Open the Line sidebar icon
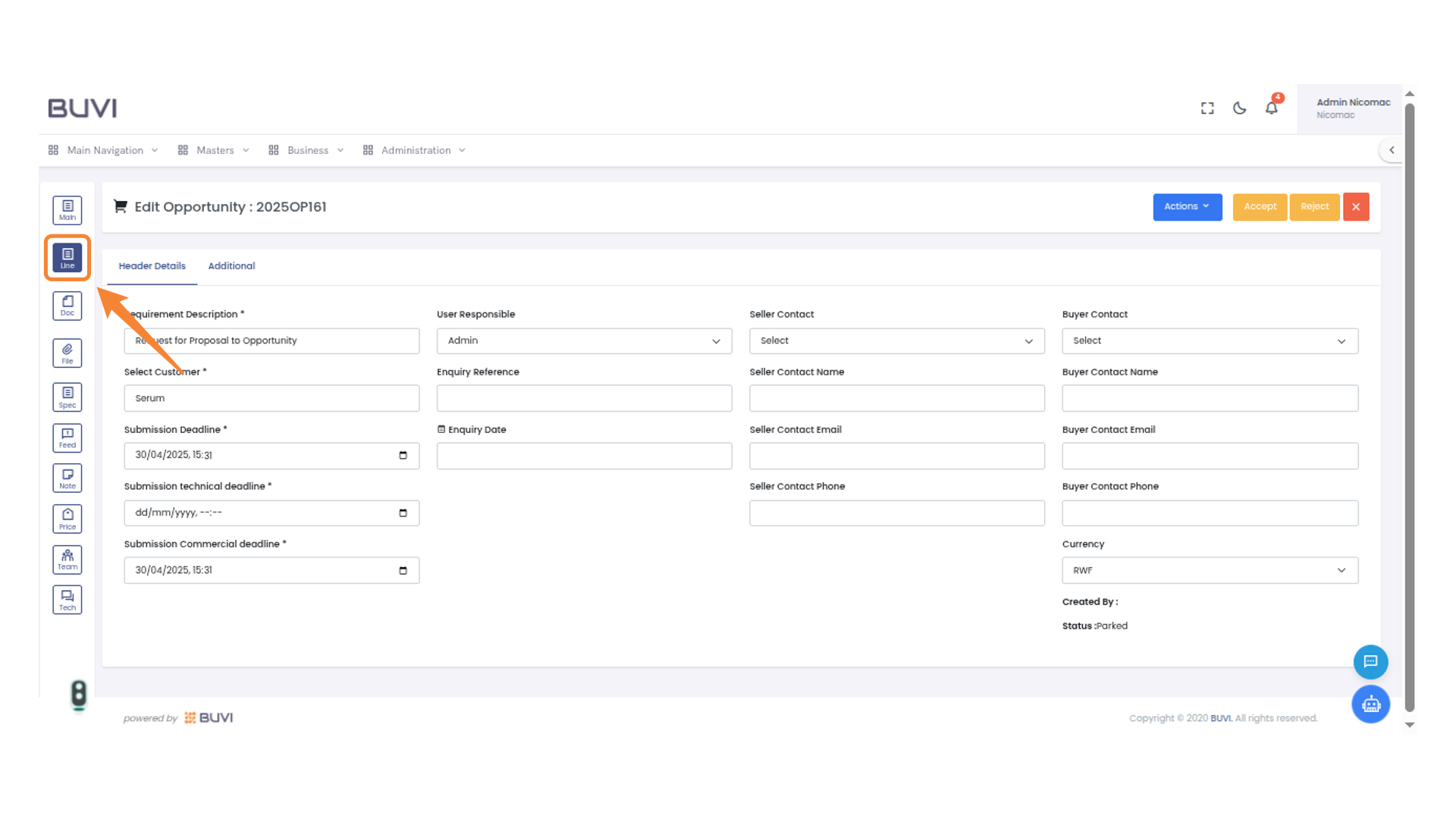This screenshot has height=819, width=1456. tap(67, 258)
